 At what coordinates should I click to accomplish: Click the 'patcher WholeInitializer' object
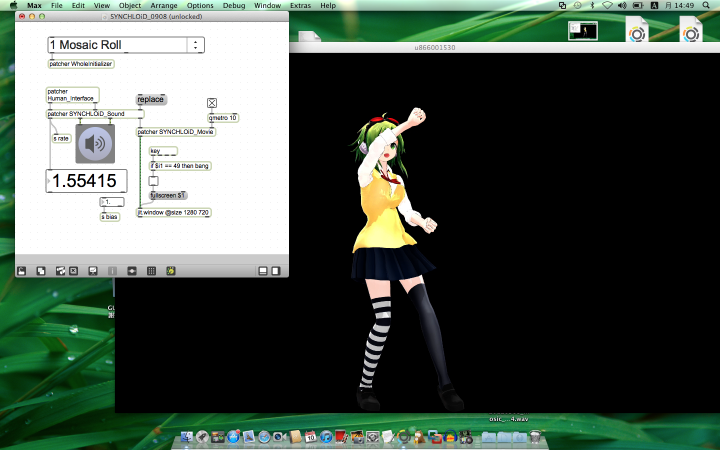(x=81, y=64)
